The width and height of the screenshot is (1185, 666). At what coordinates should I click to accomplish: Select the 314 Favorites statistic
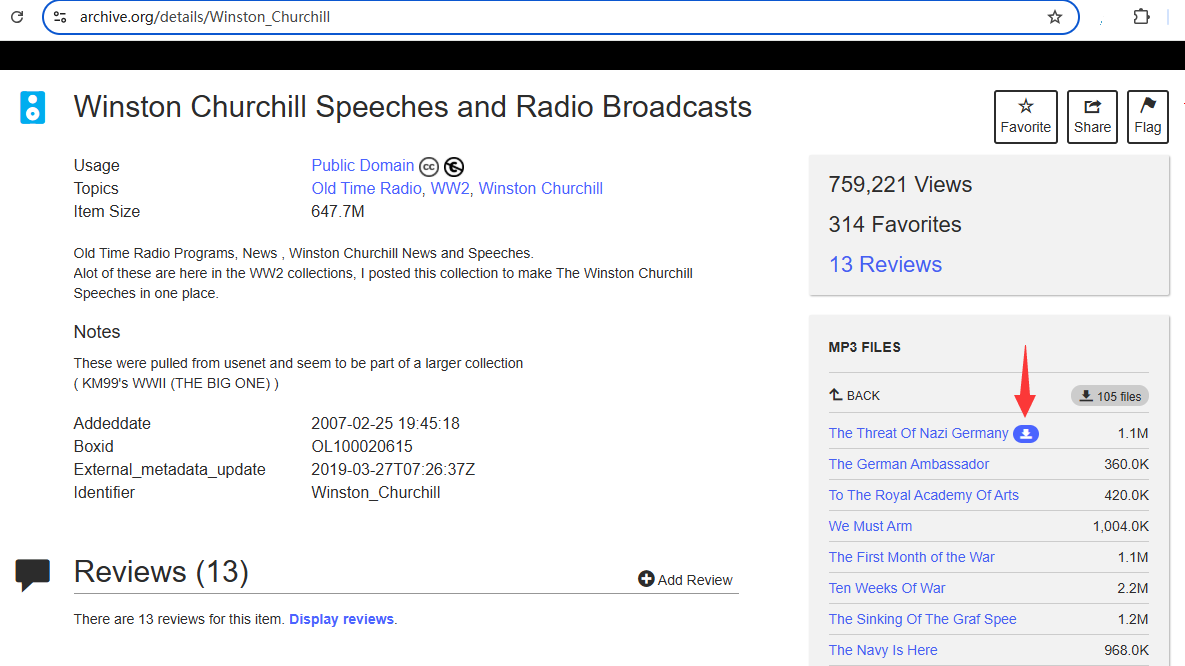pyautogui.click(x=895, y=225)
